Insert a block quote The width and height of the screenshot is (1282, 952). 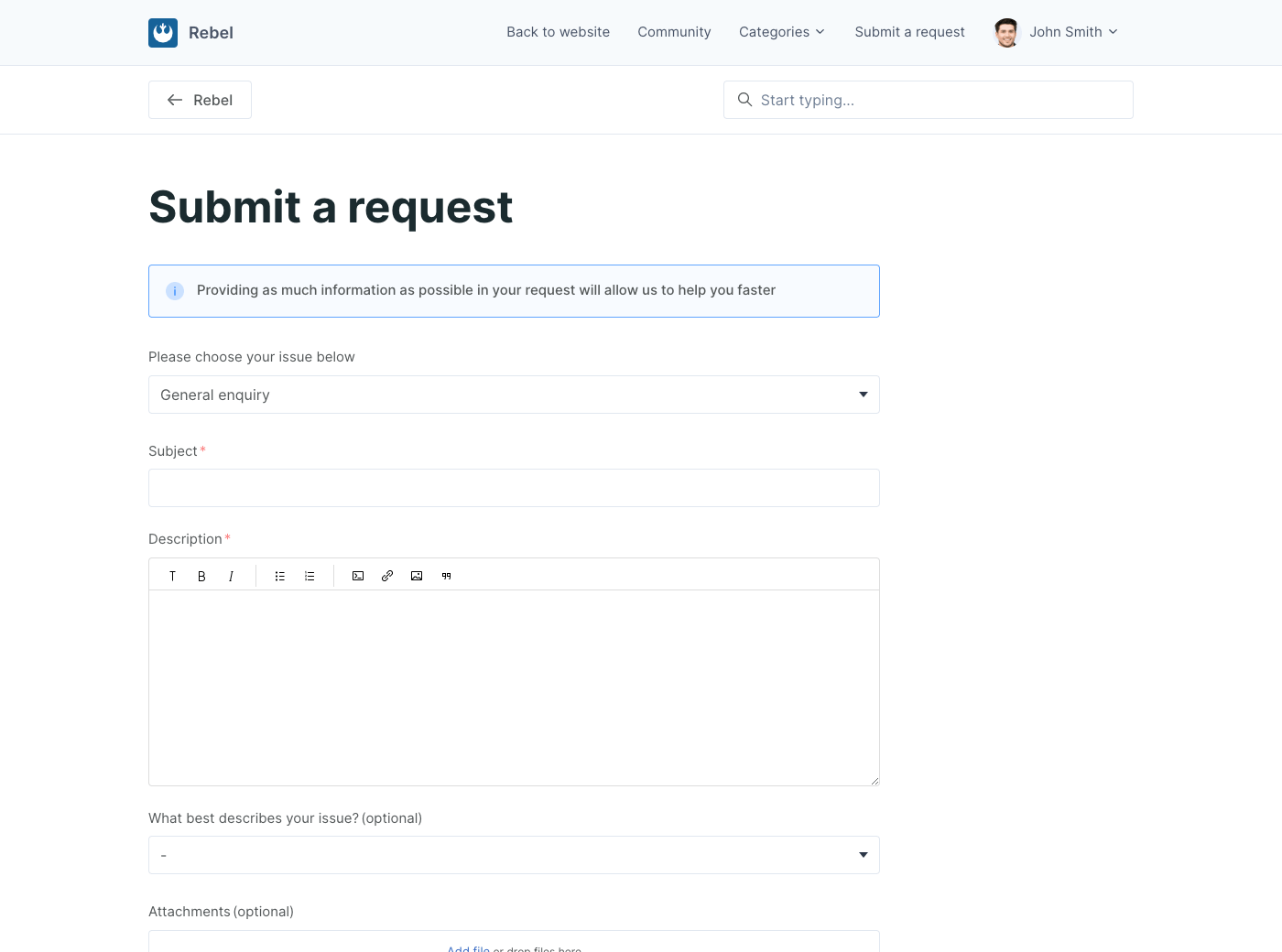(x=446, y=576)
